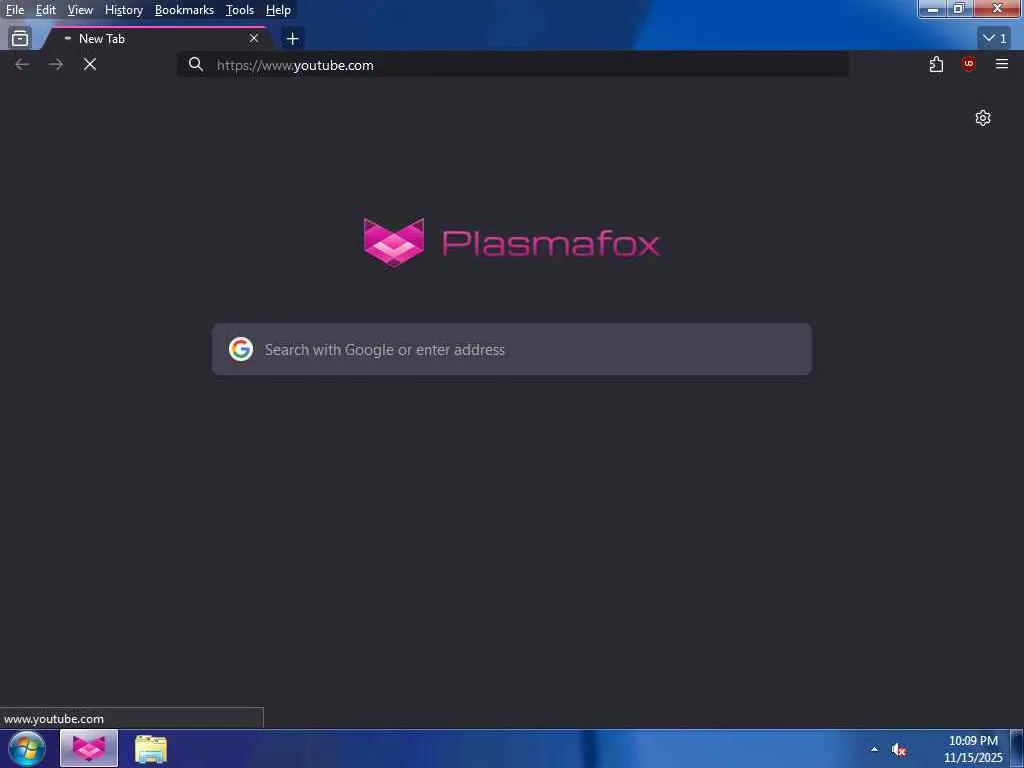
Task: Expand the list all tabs dropdown
Action: pos(994,39)
